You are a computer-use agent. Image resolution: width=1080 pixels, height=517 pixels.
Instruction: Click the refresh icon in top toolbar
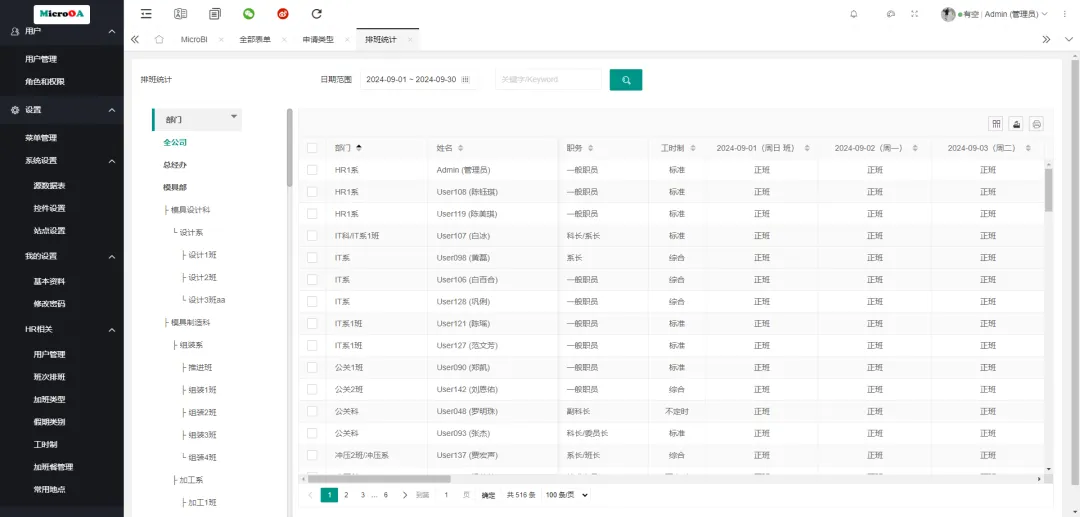coord(317,14)
